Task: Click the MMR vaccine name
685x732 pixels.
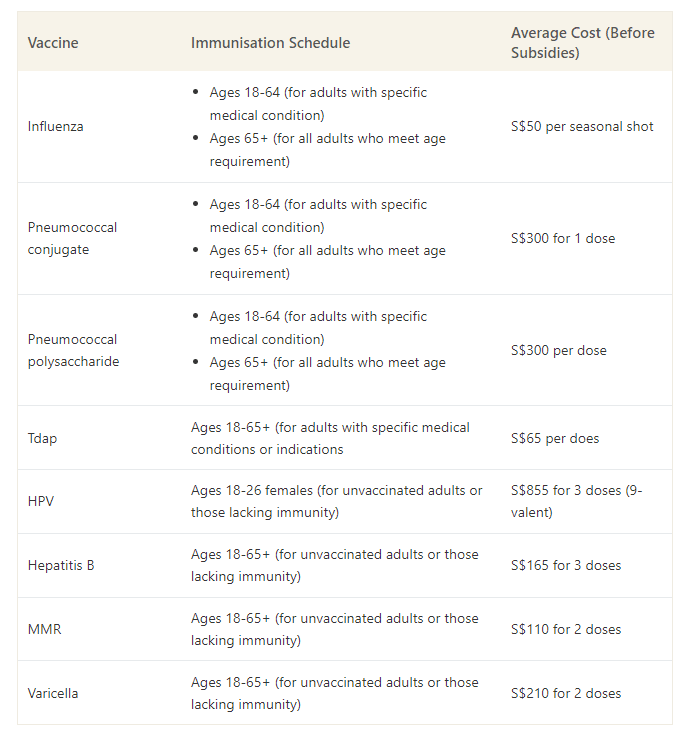Action: 44,630
